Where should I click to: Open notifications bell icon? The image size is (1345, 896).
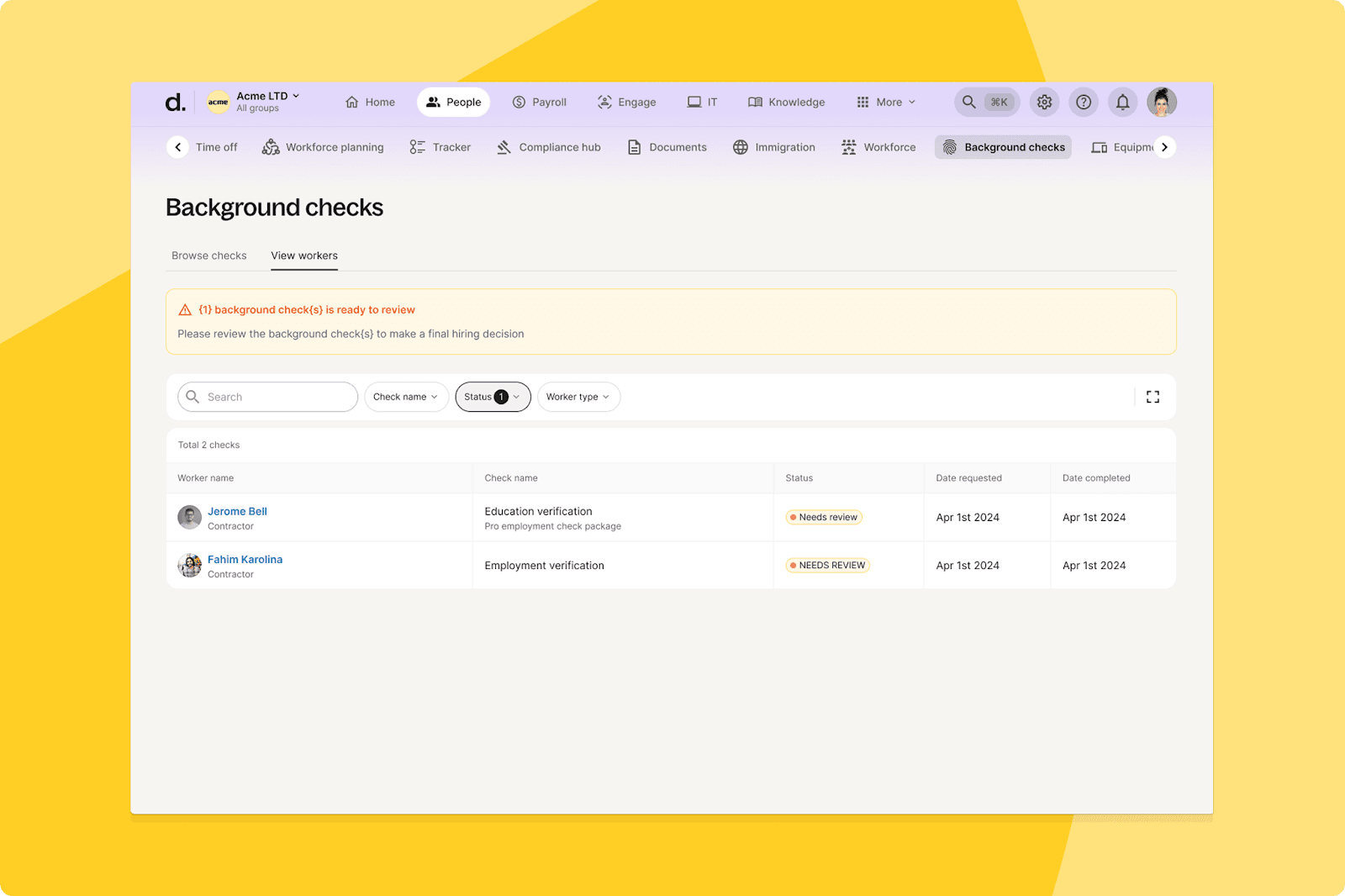coord(1122,102)
